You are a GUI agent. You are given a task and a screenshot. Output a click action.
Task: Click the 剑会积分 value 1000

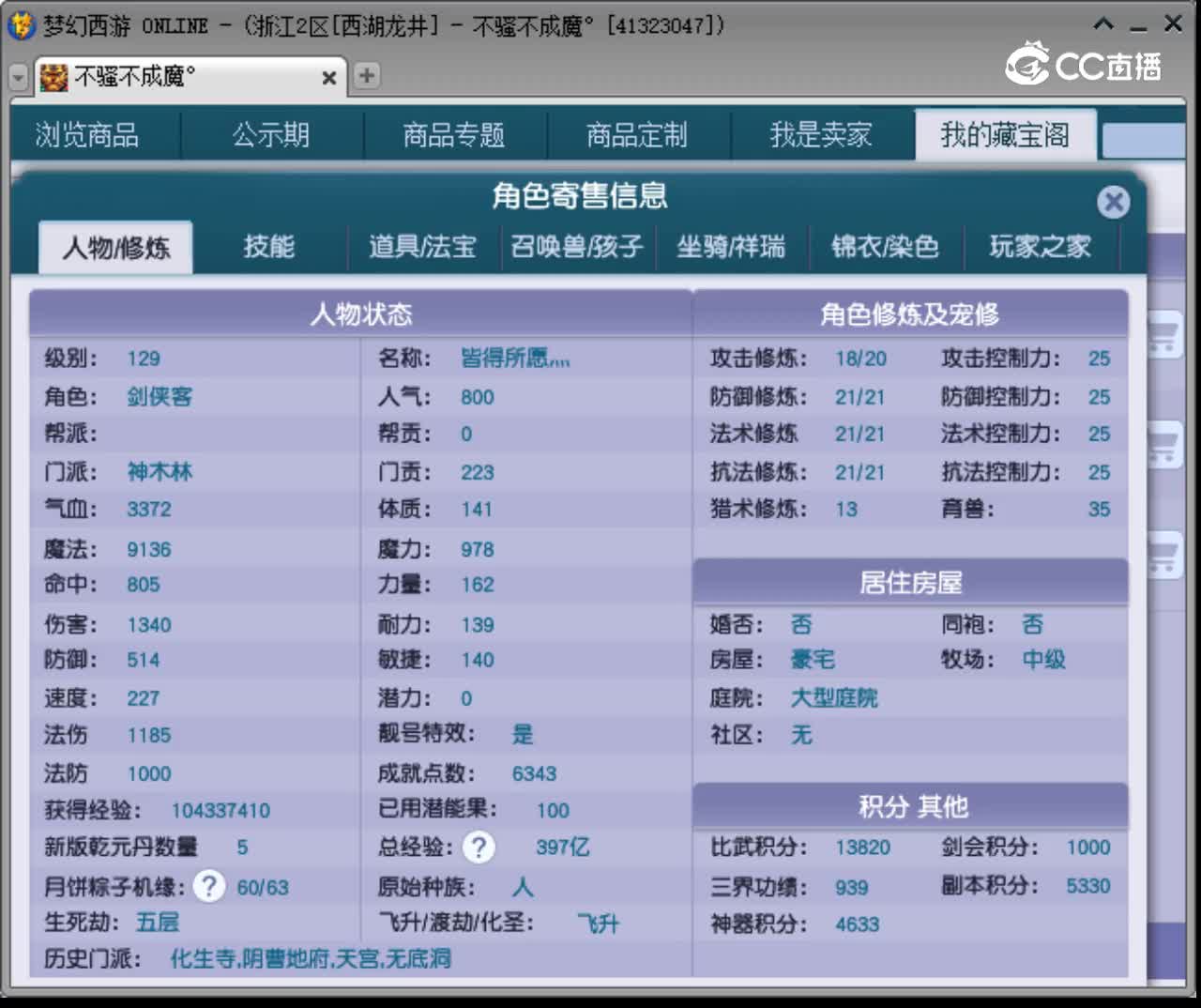tap(1088, 848)
